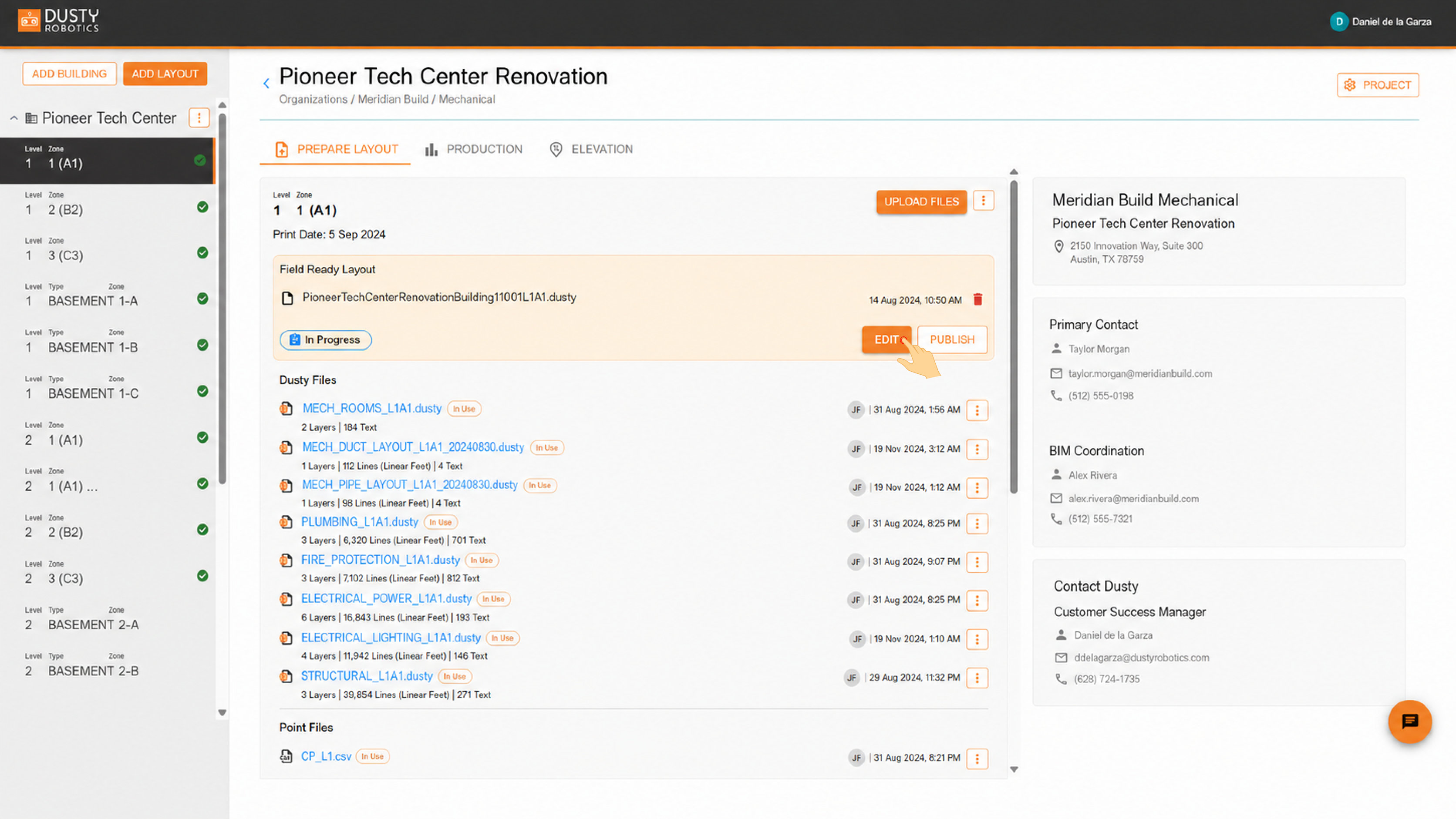Click Edit on the Field Ready Layout

886,339
